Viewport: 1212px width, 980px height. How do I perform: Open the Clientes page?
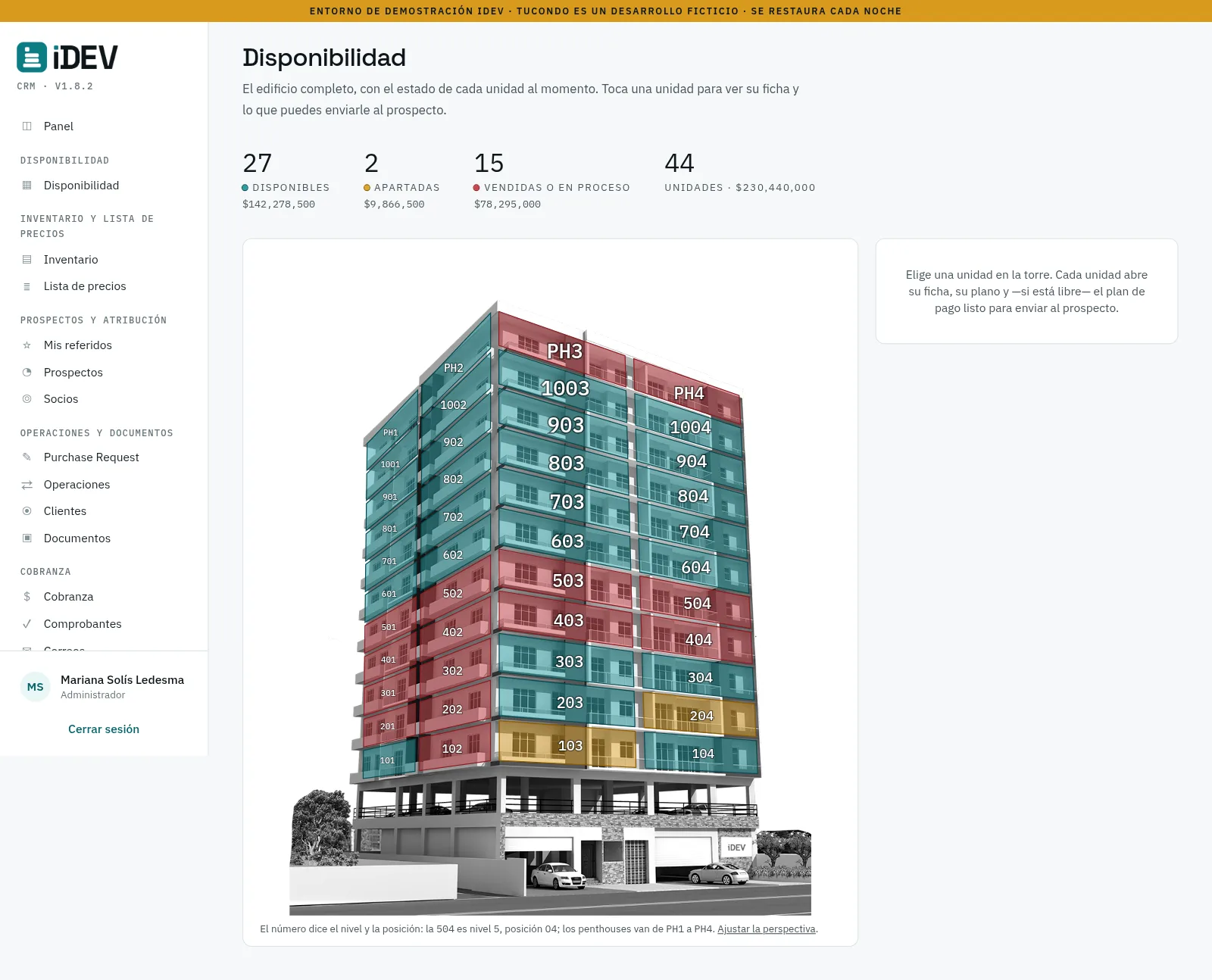tap(104, 511)
